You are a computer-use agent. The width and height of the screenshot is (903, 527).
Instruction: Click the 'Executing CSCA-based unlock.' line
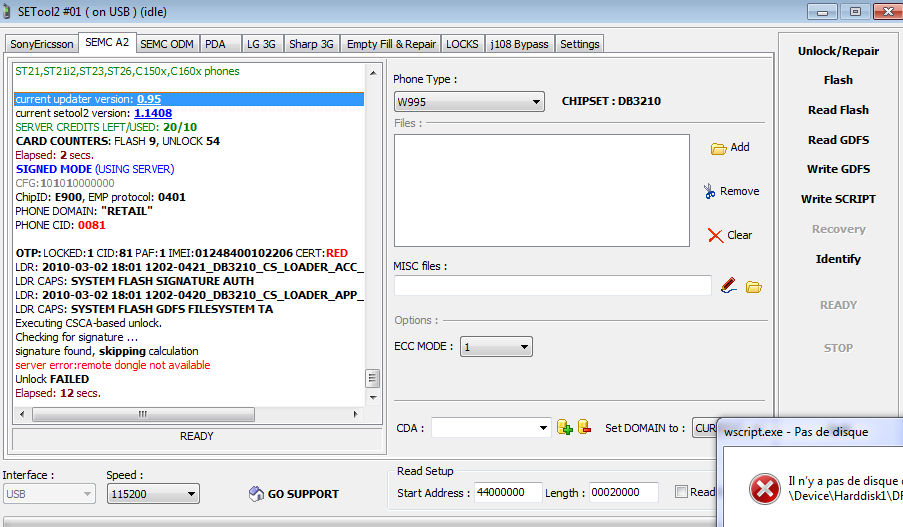89,323
